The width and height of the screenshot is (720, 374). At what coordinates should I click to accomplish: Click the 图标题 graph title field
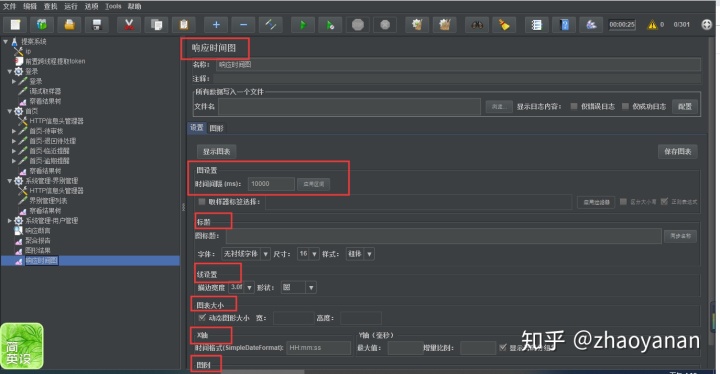coord(444,236)
